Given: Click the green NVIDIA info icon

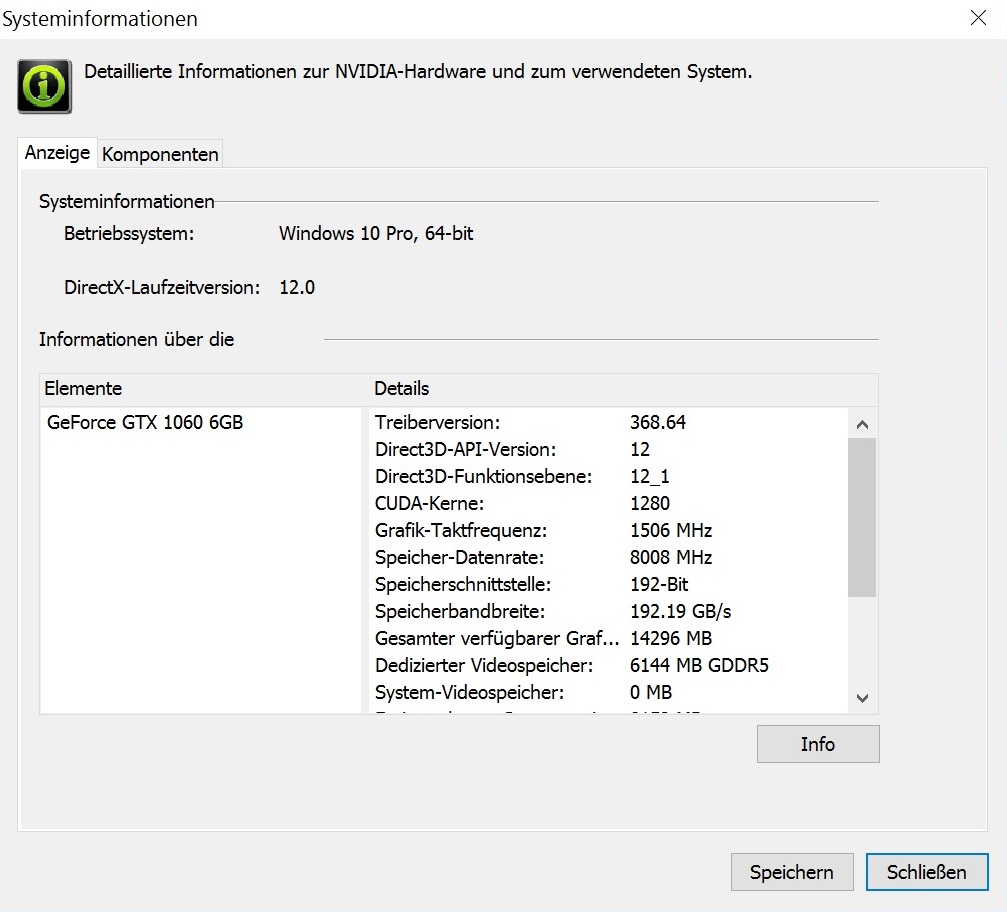Looking at the screenshot, I should [x=44, y=86].
